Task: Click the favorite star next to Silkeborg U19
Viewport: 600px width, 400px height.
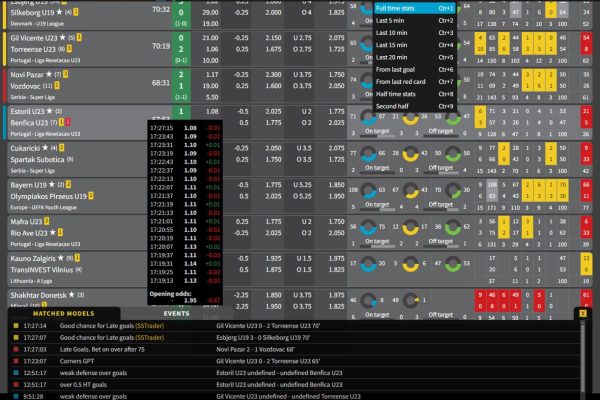Action: pyautogui.click(x=58, y=12)
